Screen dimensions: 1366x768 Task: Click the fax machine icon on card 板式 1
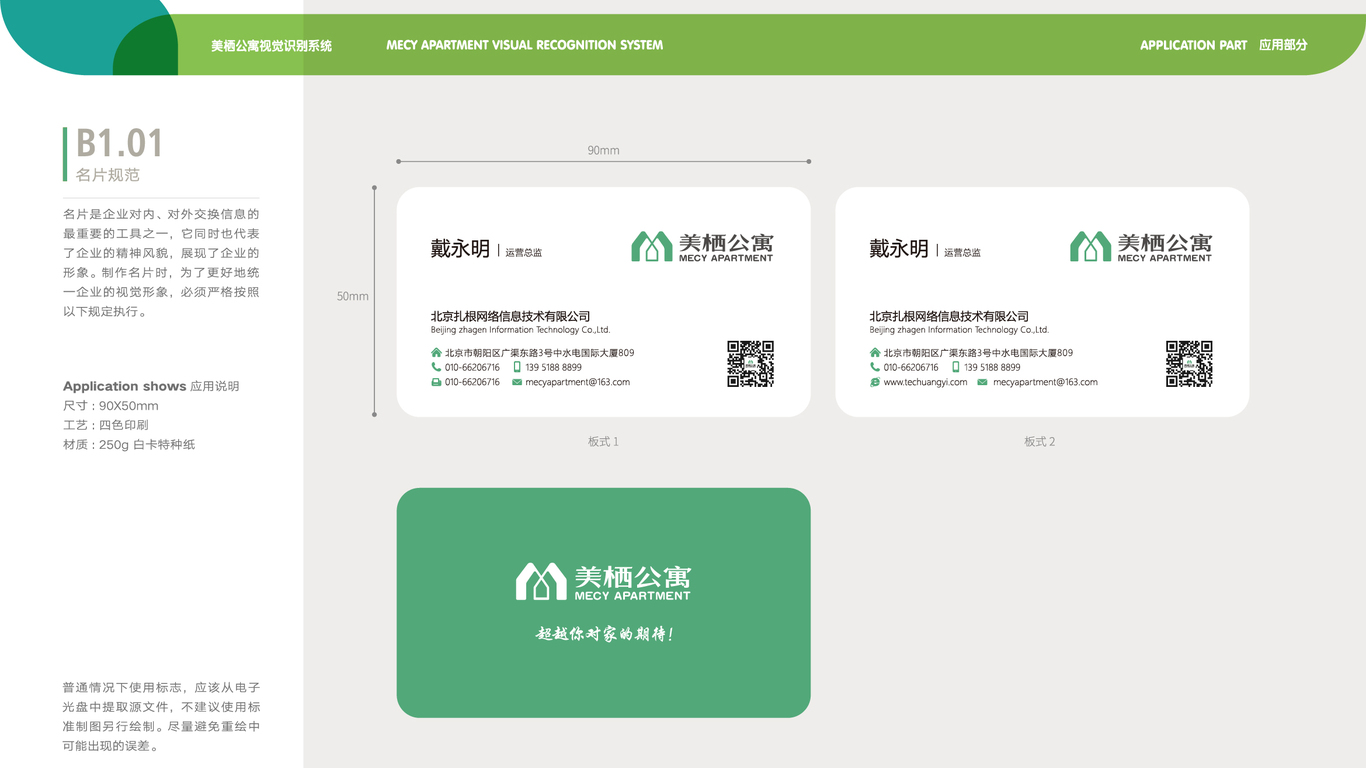click(x=436, y=382)
